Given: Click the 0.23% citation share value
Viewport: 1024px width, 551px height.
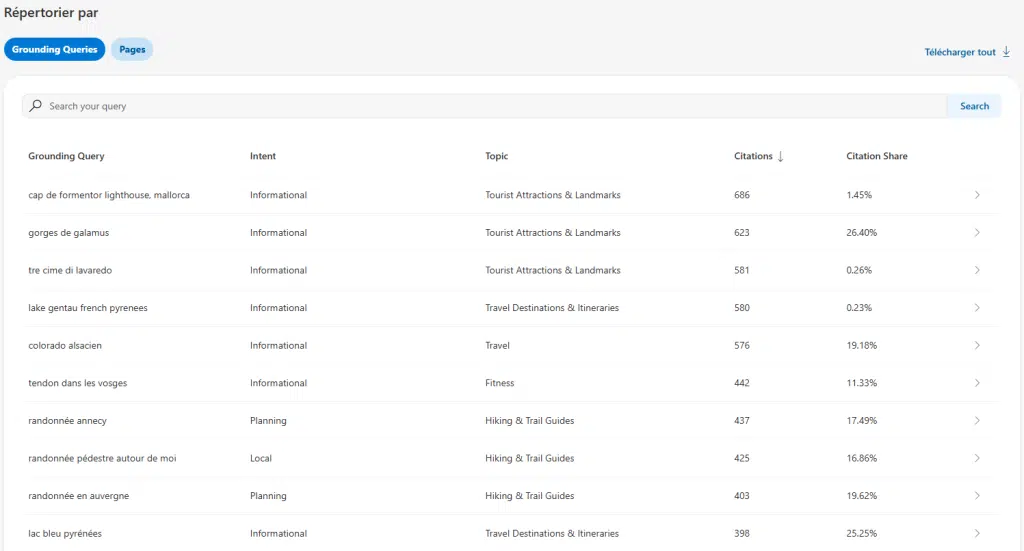Looking at the screenshot, I should click(859, 307).
